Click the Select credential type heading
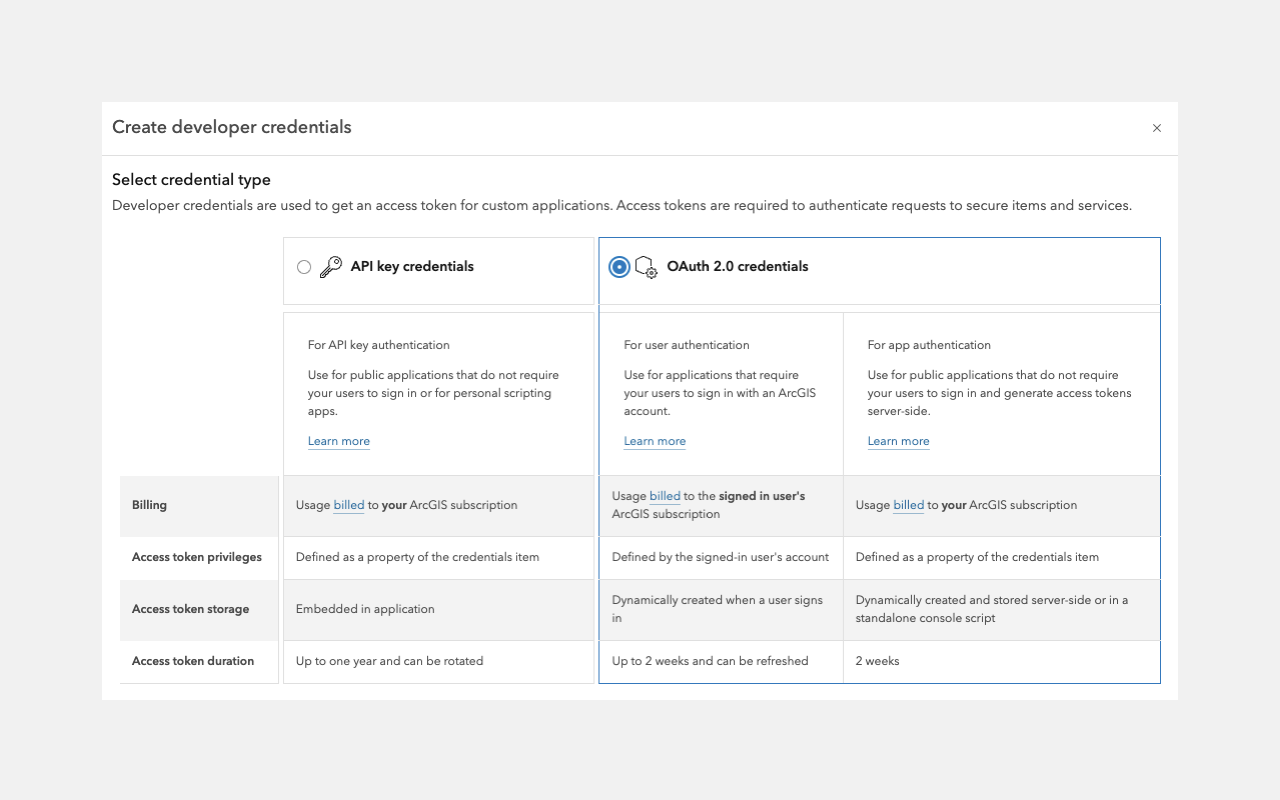 (x=191, y=180)
